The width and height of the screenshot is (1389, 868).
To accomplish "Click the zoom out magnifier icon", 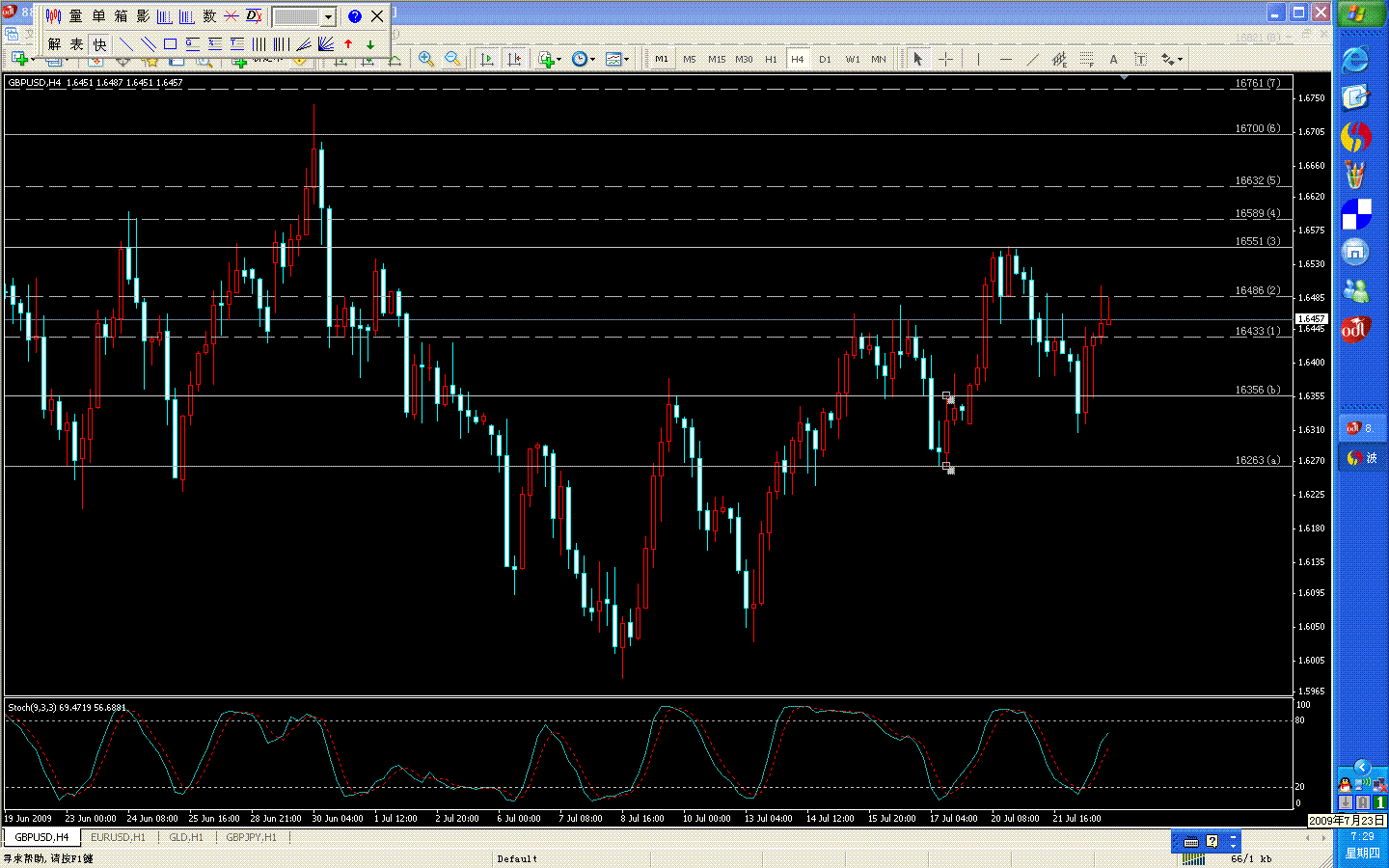I will tap(452, 59).
